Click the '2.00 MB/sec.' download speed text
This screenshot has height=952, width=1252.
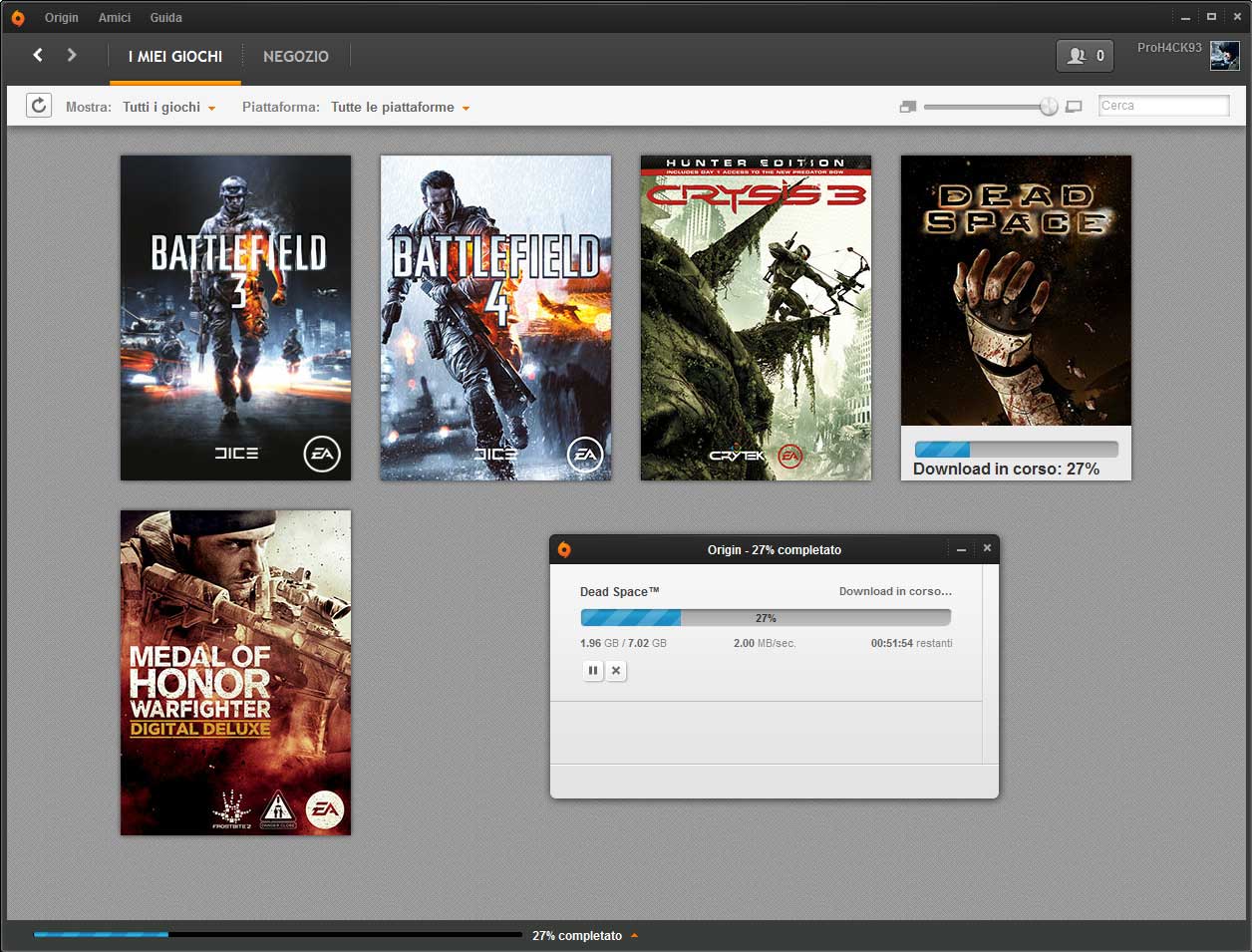(765, 643)
